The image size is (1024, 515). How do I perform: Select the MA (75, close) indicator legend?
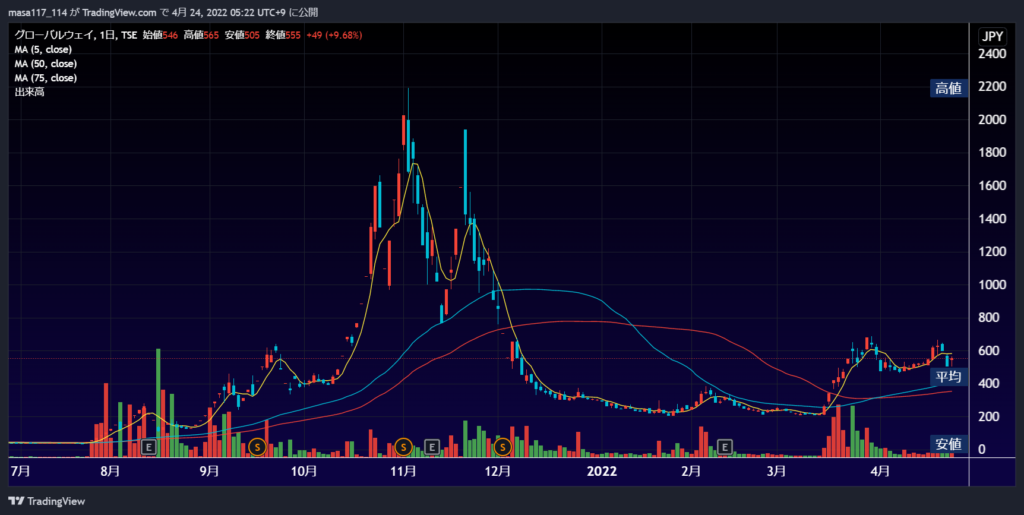pyautogui.click(x=46, y=78)
